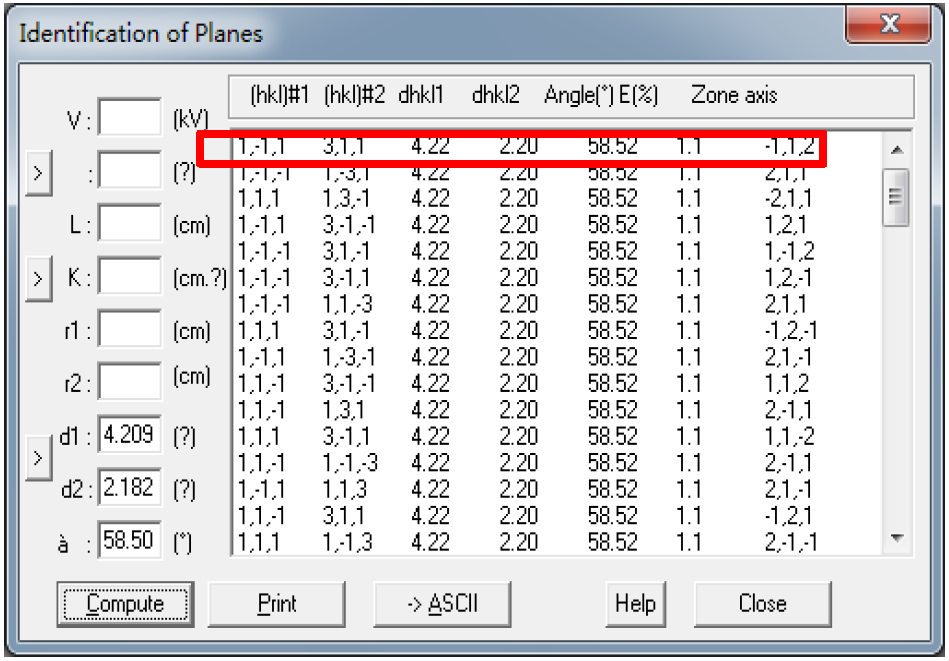Focus the L (cm) input field
The image size is (949, 661).
click(130, 223)
